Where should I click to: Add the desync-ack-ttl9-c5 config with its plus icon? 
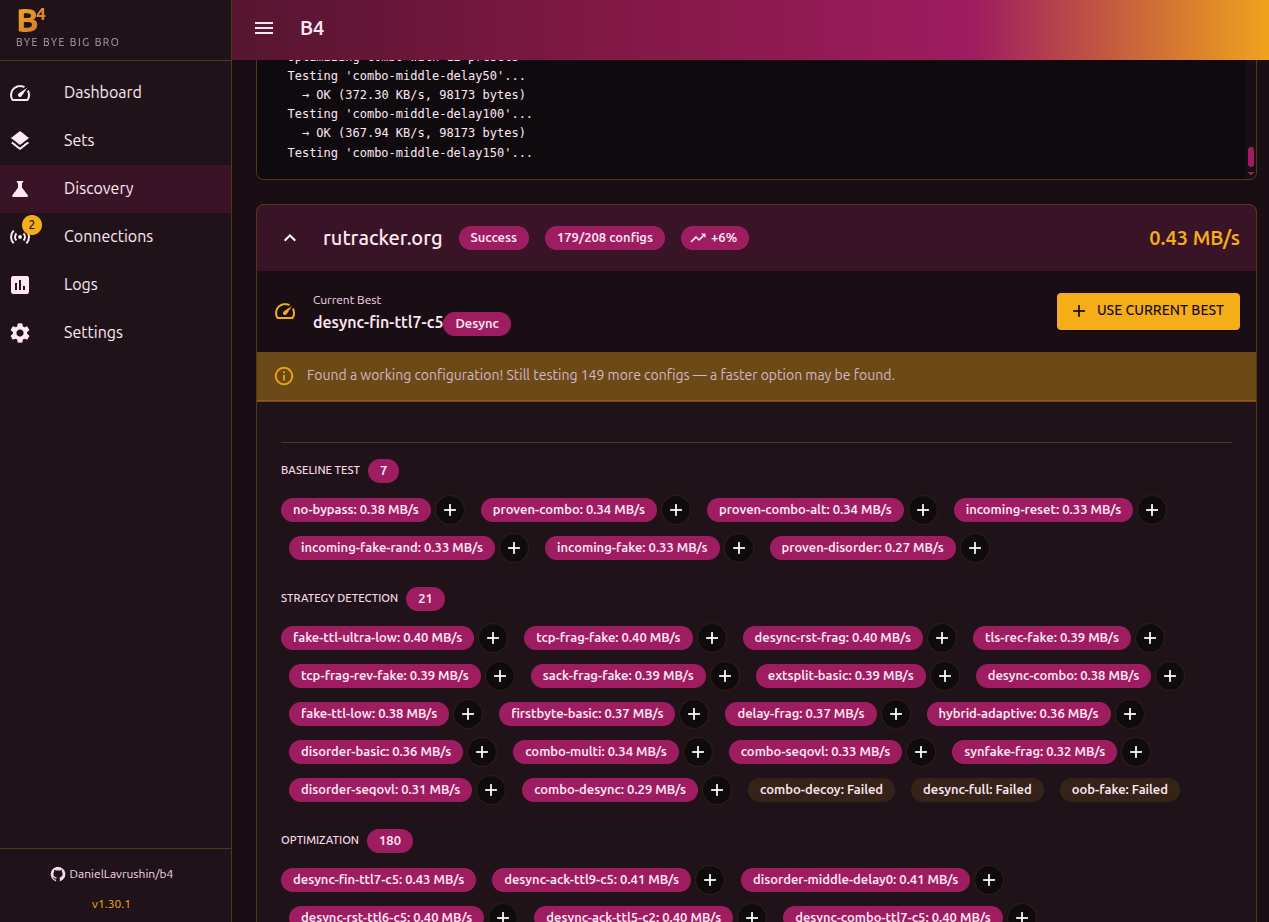[x=709, y=880]
